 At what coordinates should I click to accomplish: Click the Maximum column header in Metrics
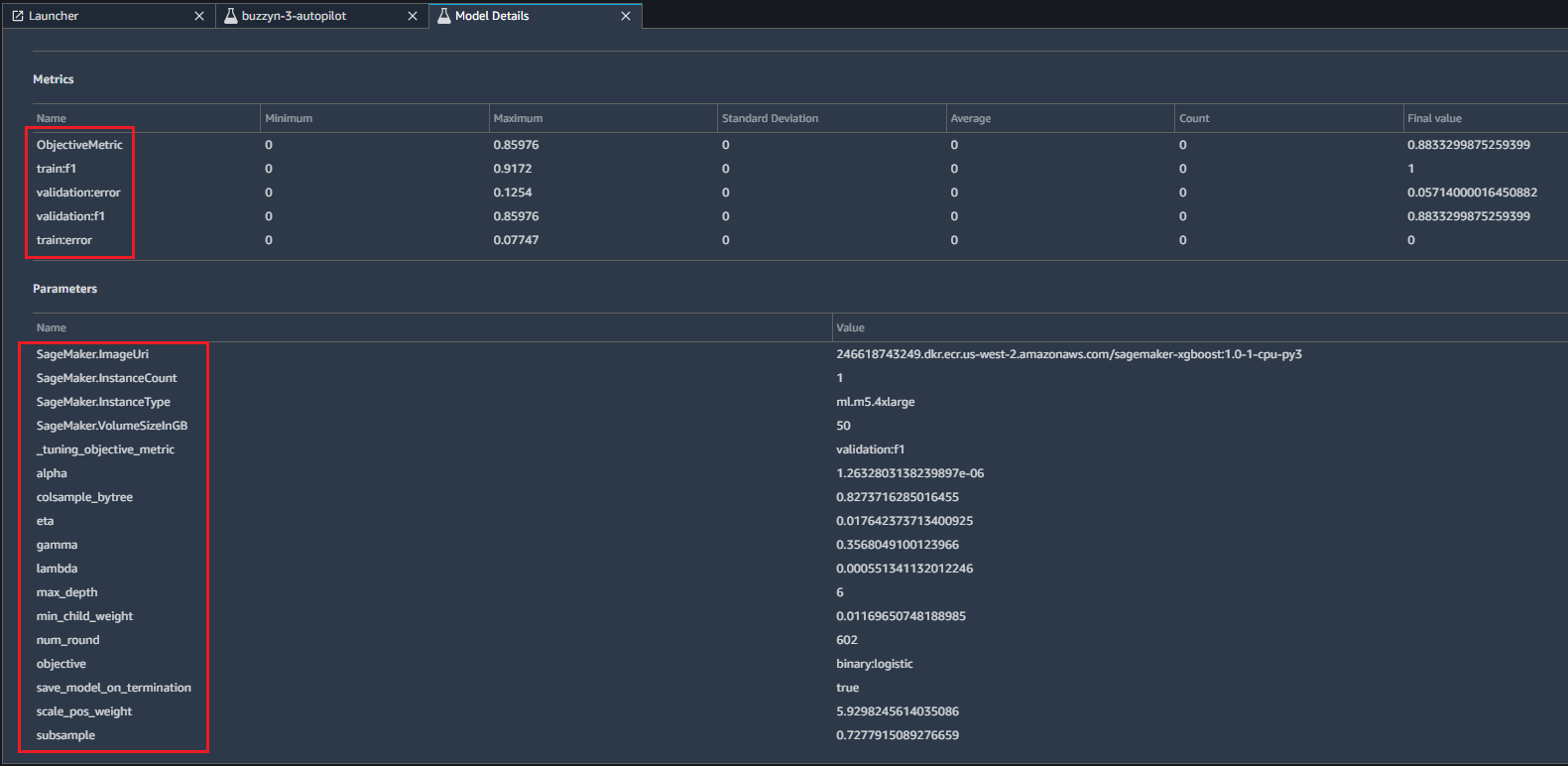coord(518,118)
